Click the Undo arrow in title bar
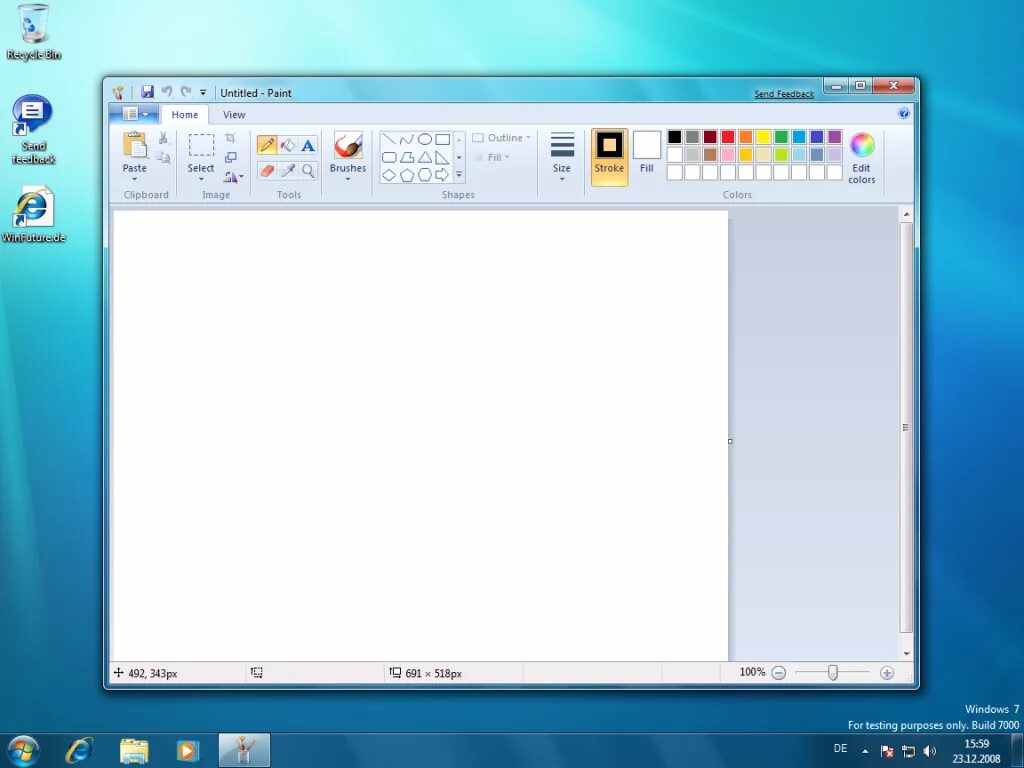 tap(167, 92)
